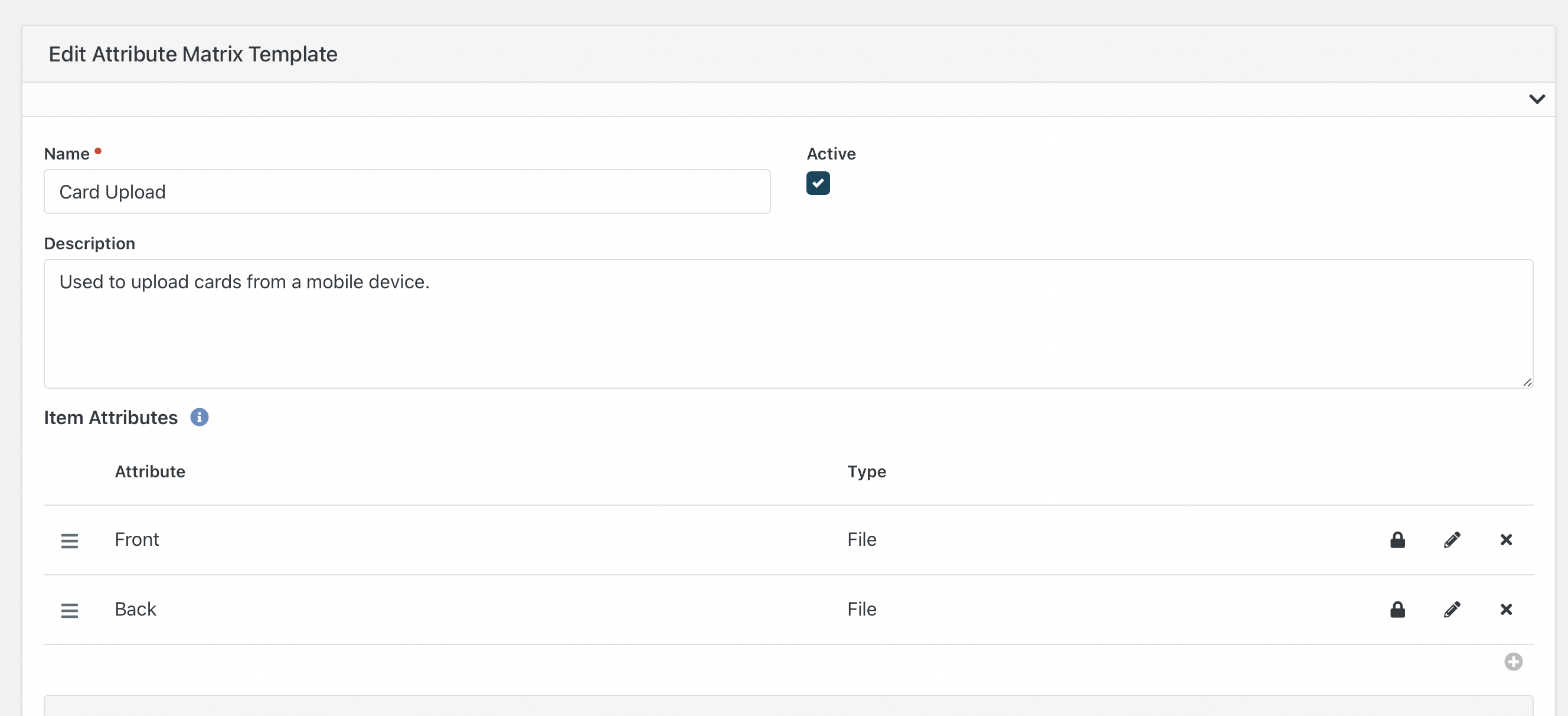Edit the Front attribute with the pencil icon

tap(1452, 540)
